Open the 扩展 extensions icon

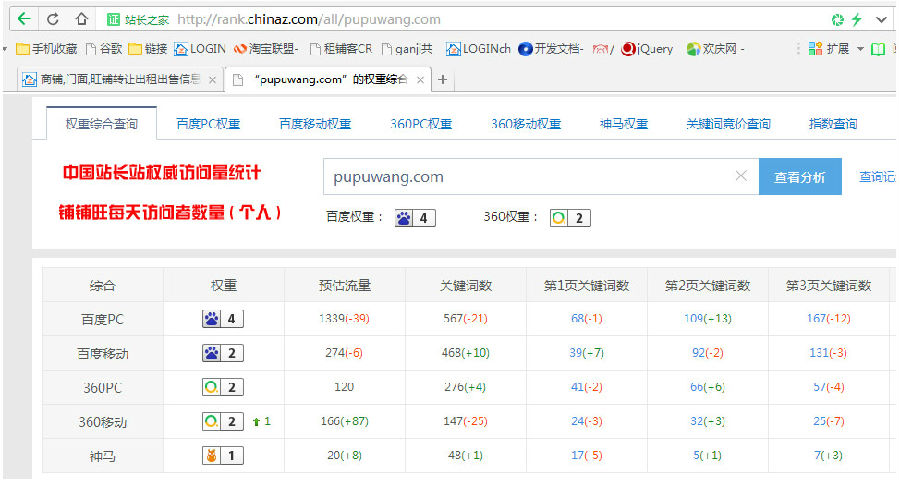click(x=828, y=49)
